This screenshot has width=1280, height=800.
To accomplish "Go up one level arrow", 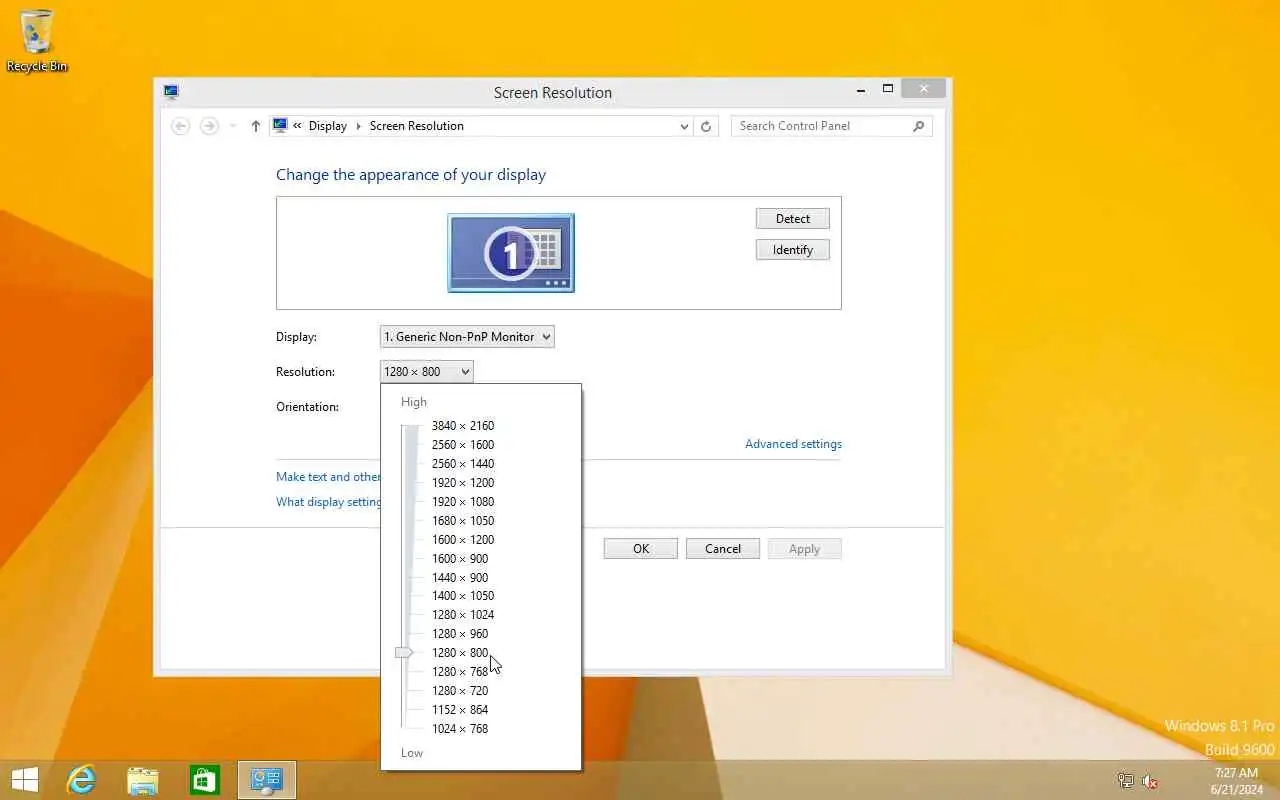I will tap(256, 126).
